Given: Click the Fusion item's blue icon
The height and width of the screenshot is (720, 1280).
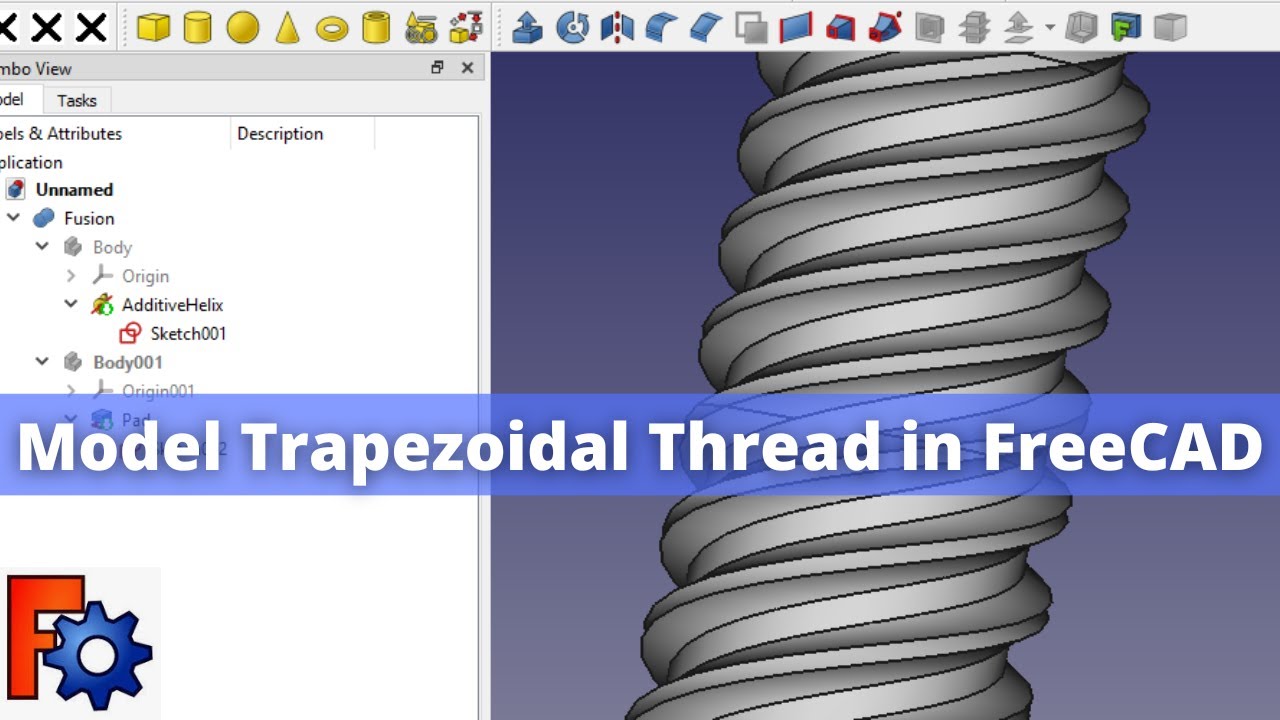Looking at the screenshot, I should click(44, 218).
